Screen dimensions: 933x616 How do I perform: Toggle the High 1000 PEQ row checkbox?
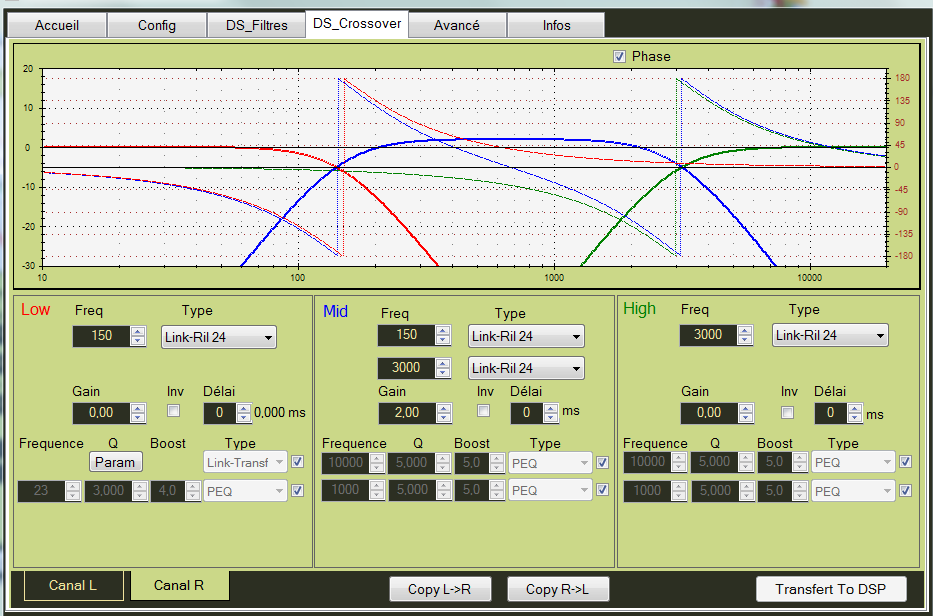pyautogui.click(x=905, y=490)
